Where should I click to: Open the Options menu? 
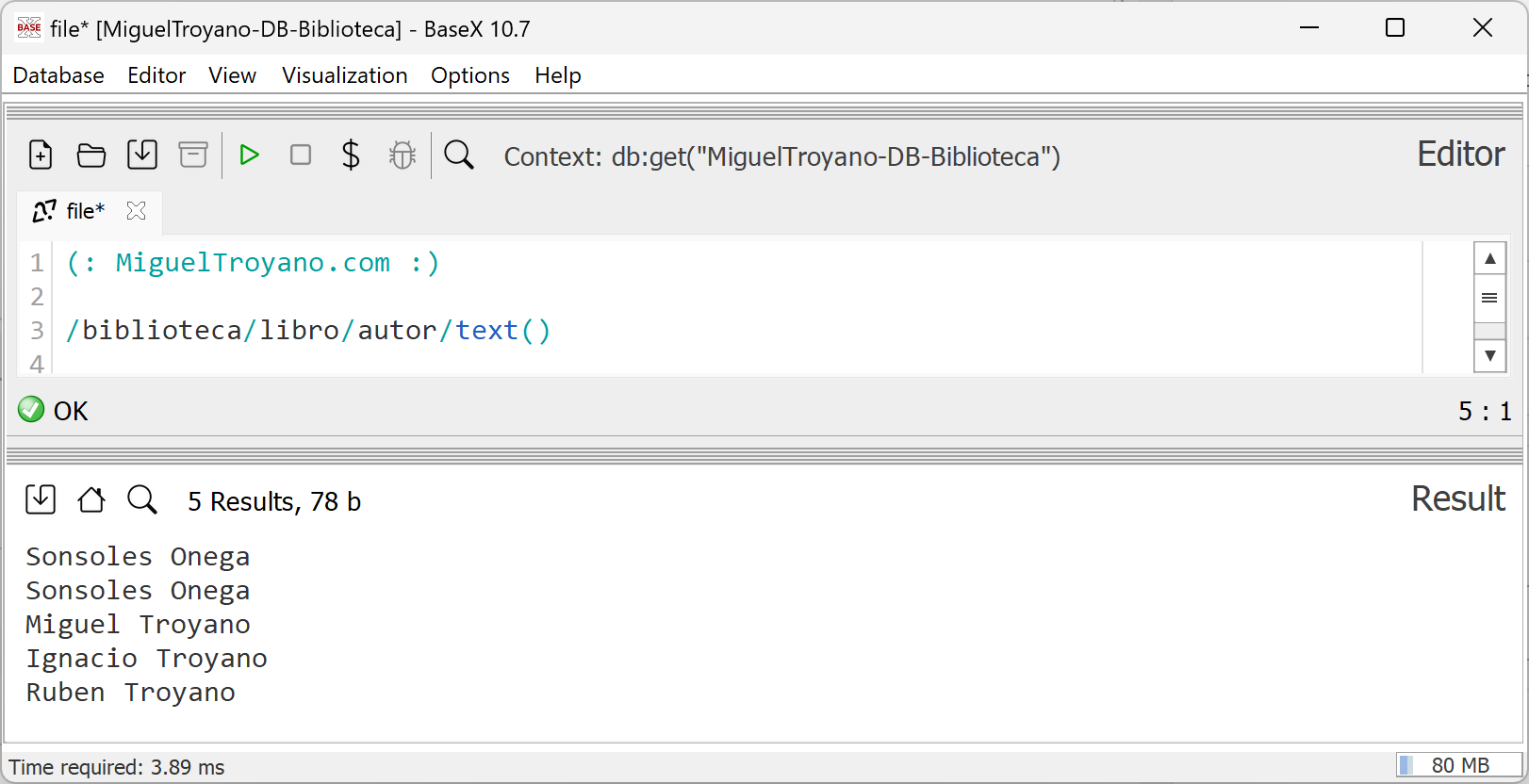point(470,75)
